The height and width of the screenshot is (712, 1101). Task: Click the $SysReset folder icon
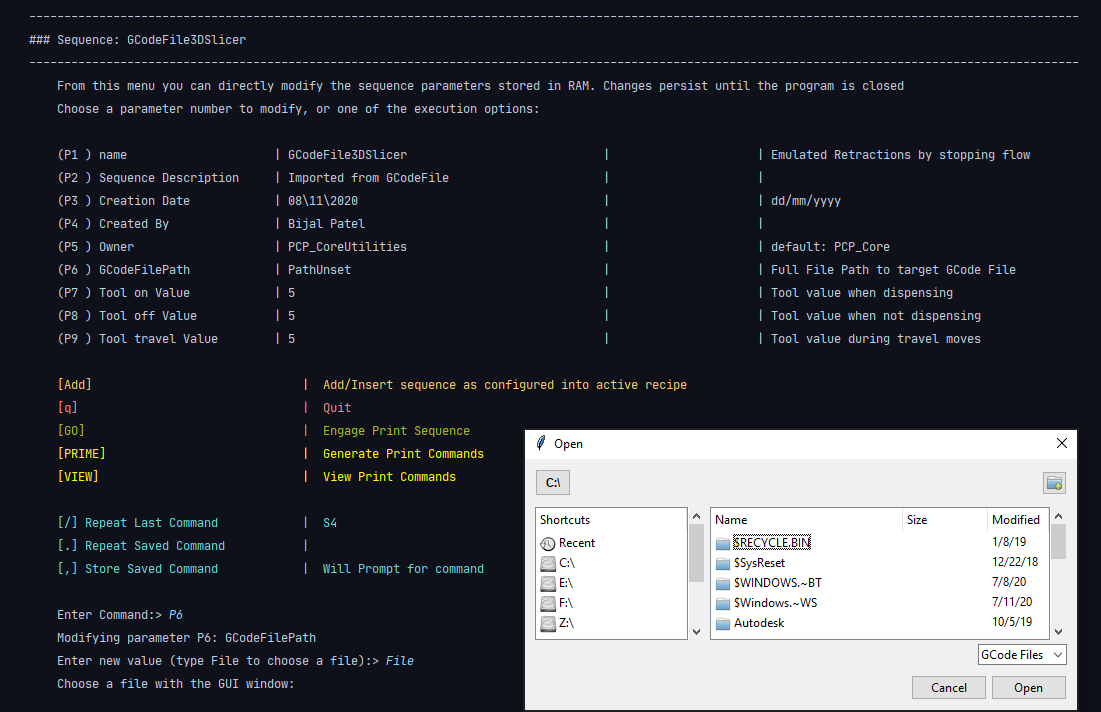click(723, 563)
